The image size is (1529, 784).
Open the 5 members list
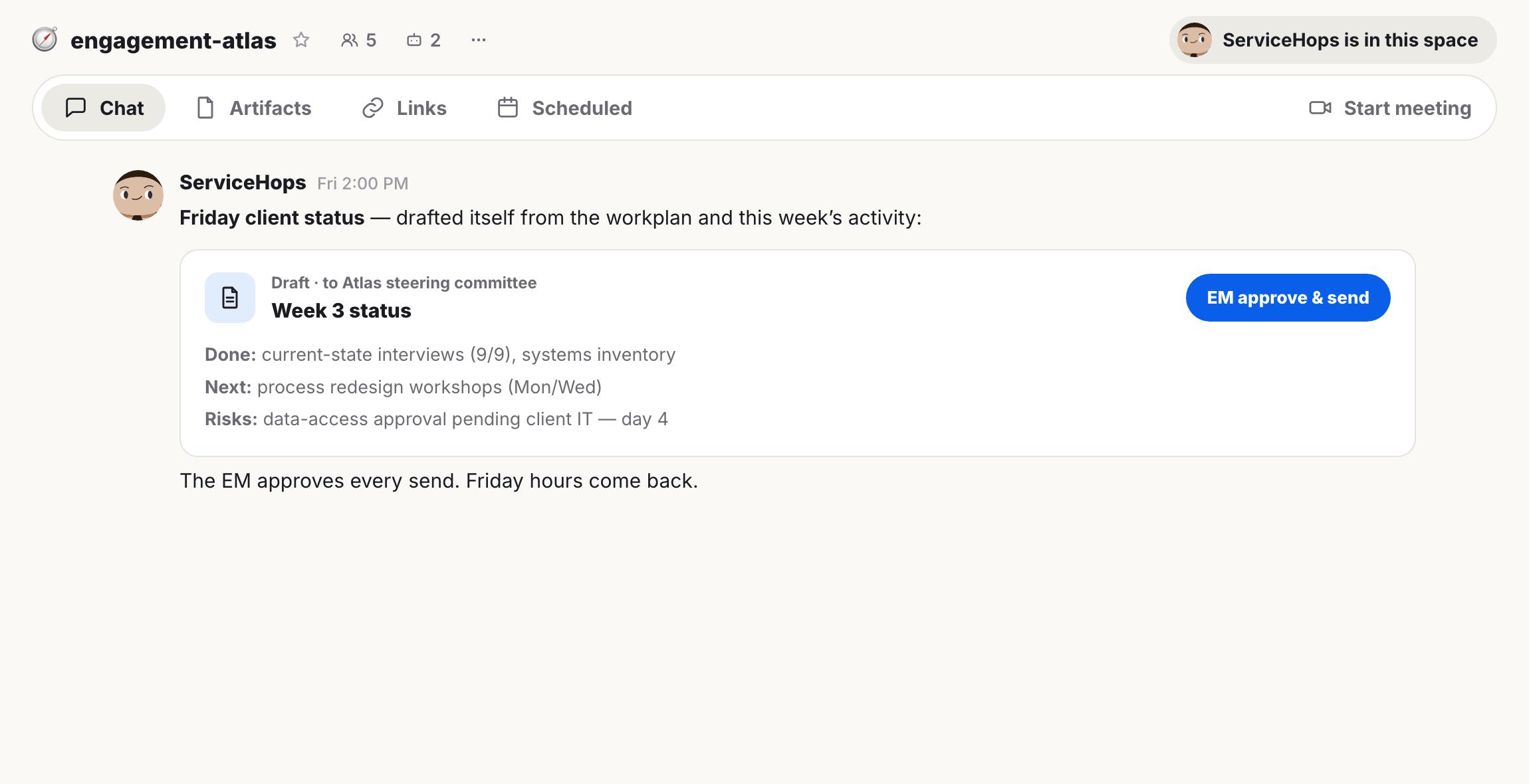359,40
